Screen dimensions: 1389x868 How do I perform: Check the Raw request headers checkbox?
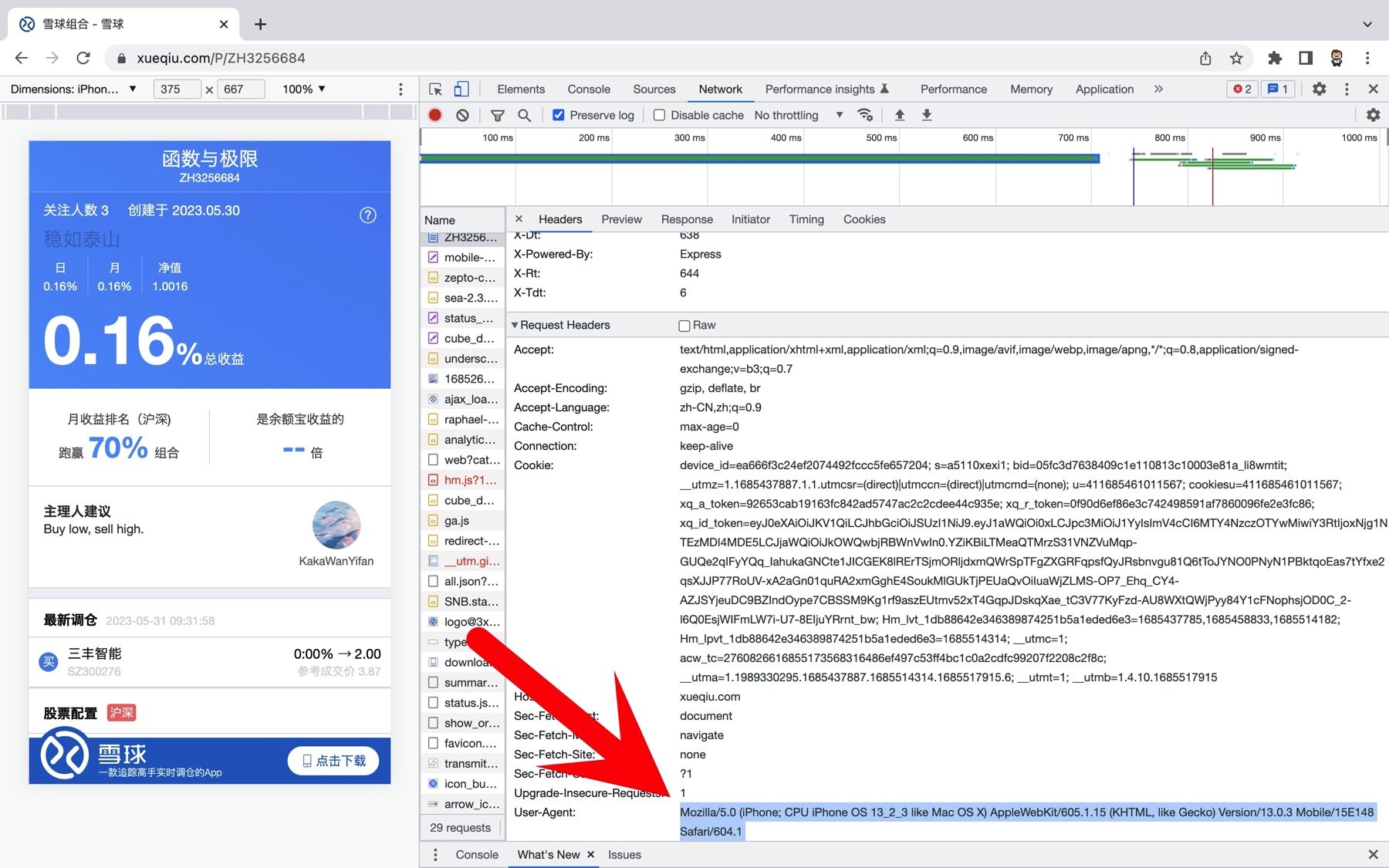coord(684,326)
